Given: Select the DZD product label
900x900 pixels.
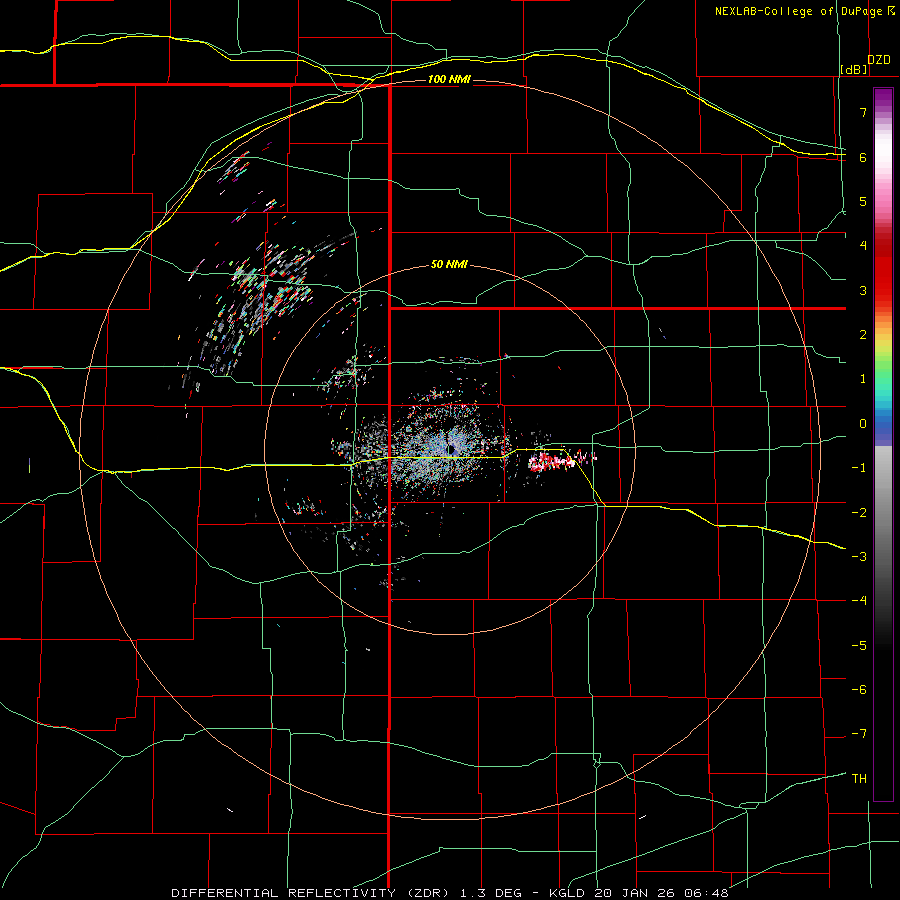Looking at the screenshot, I should (x=879, y=60).
